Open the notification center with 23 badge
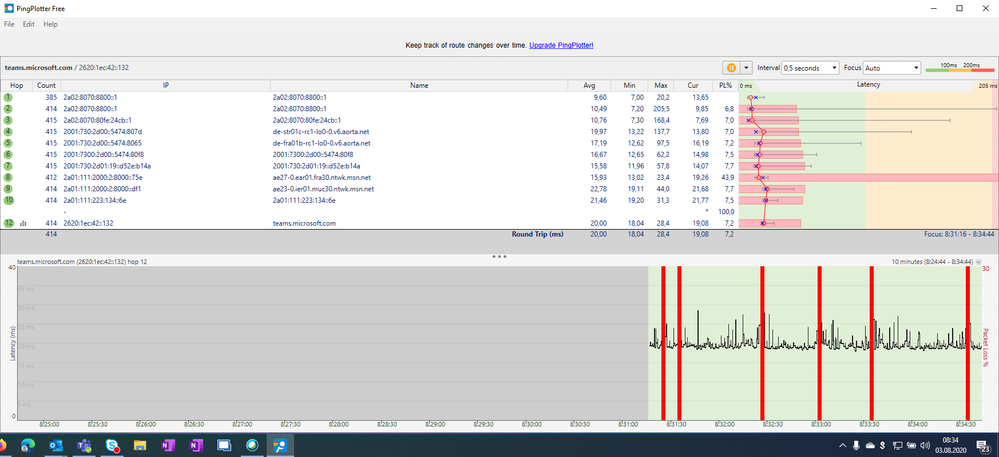 tap(982, 445)
